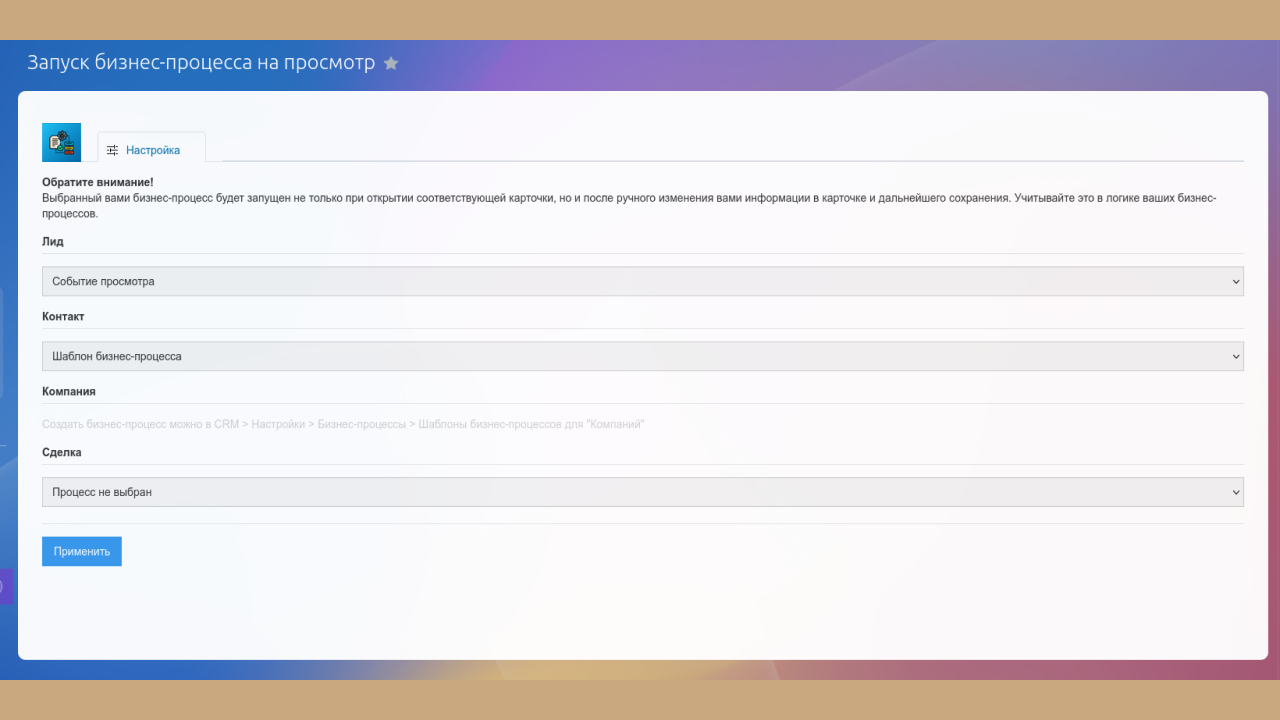Viewport: 1280px width, 720px height.
Task: Click the business-process app logo icon
Action: (61, 142)
